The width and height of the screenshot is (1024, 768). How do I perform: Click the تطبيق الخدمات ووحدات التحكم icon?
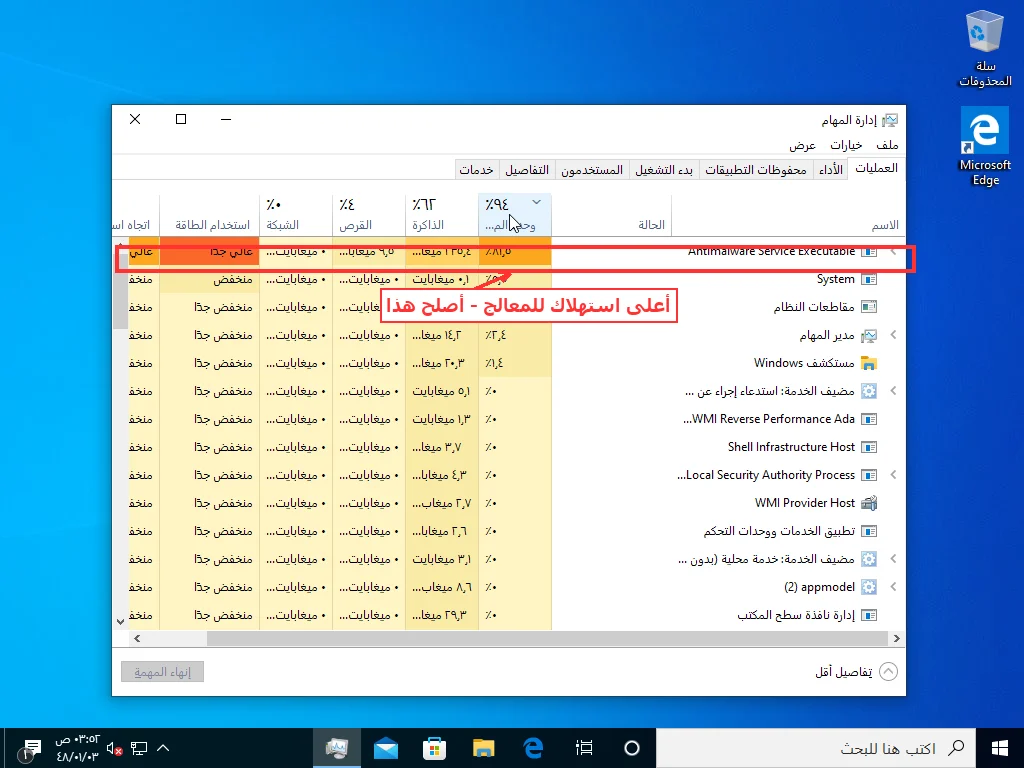(869, 532)
